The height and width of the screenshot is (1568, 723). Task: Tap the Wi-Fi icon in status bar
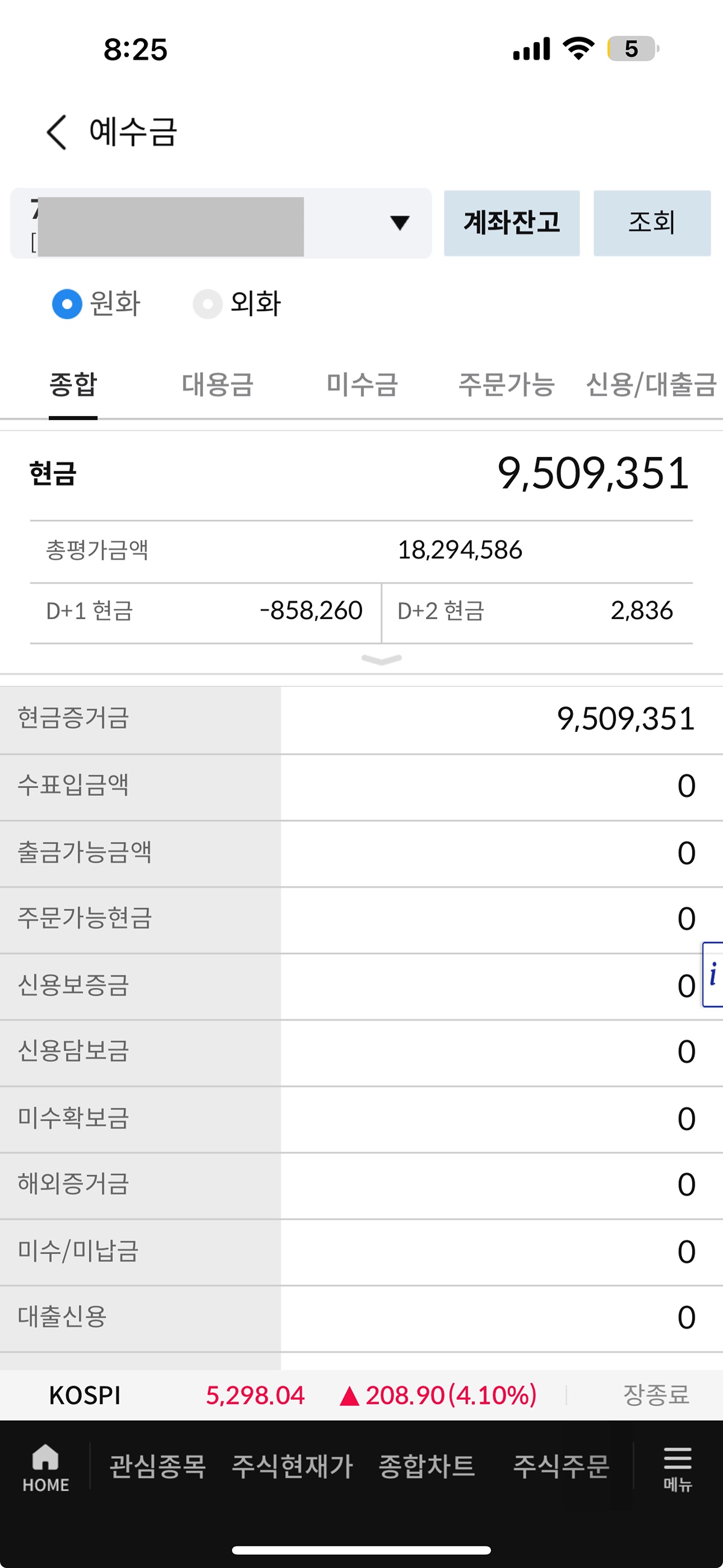coord(578,49)
